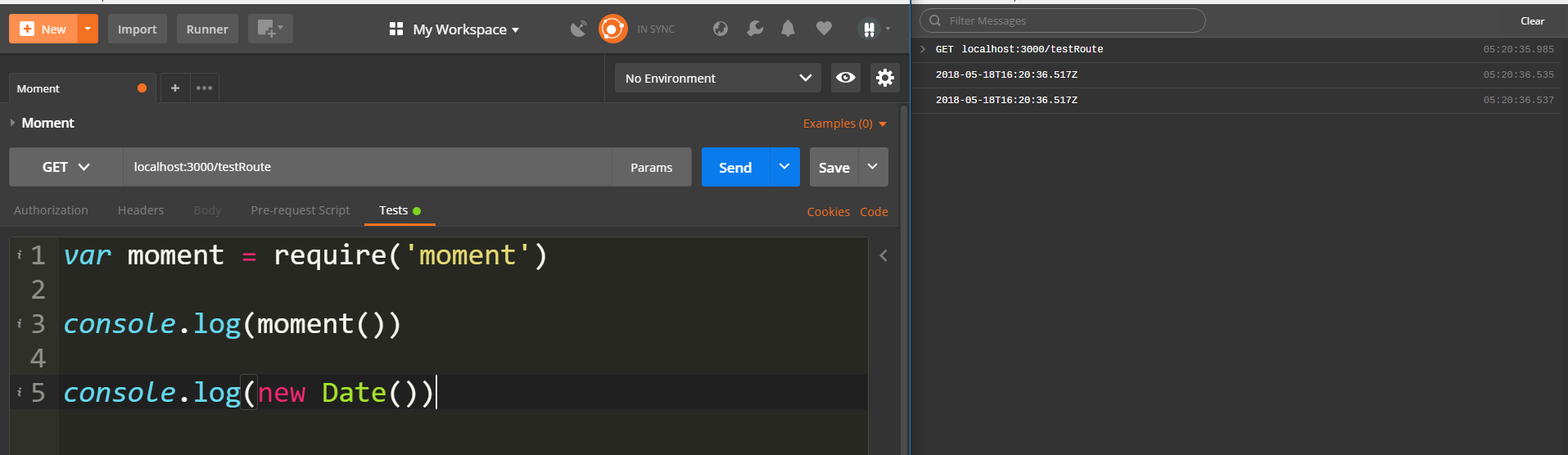This screenshot has height=455, width=1568.
Task: Collapse the snippets sidebar chevron
Action: click(x=883, y=255)
